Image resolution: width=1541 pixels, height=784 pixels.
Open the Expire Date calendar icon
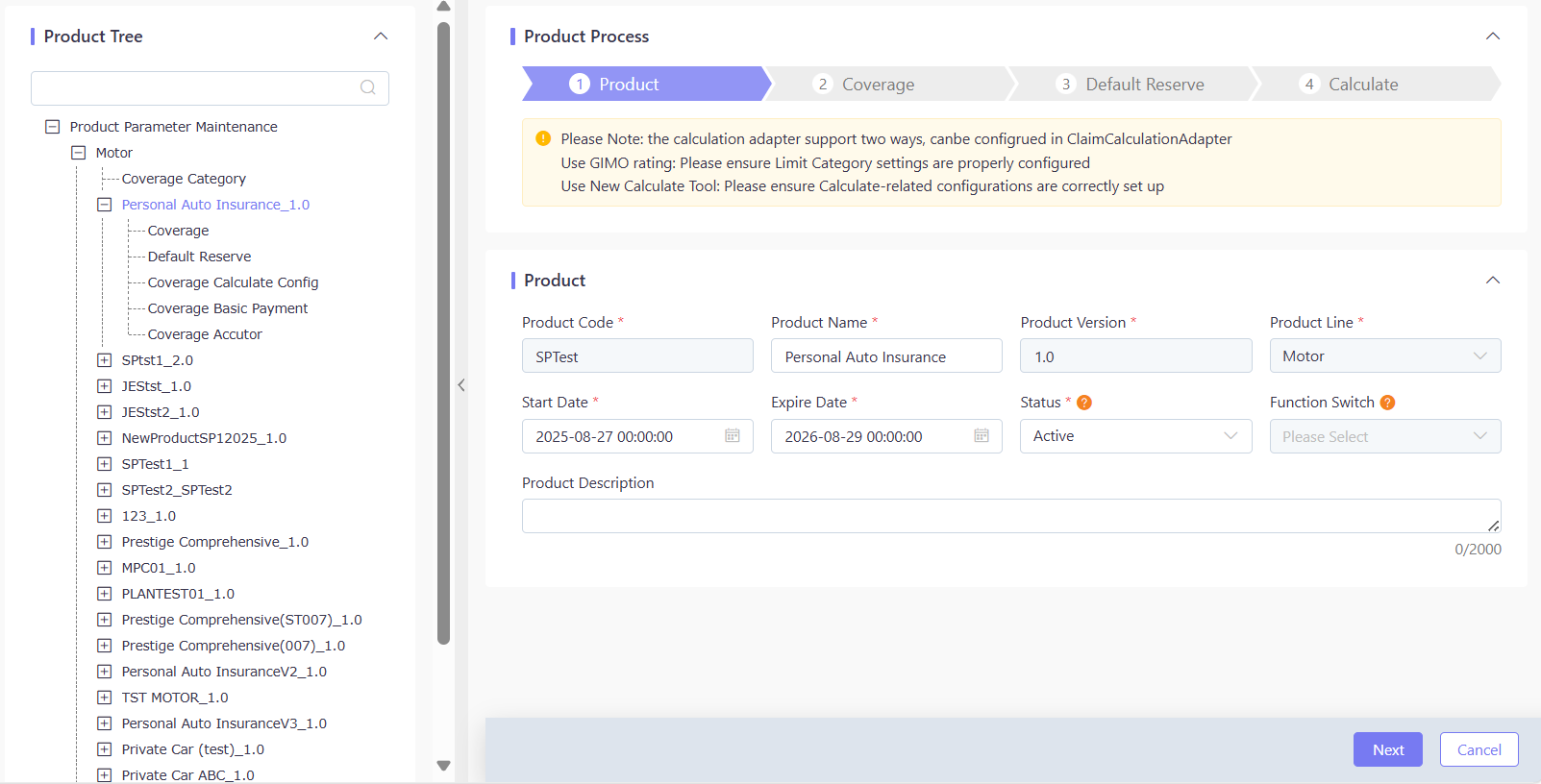pos(982,435)
